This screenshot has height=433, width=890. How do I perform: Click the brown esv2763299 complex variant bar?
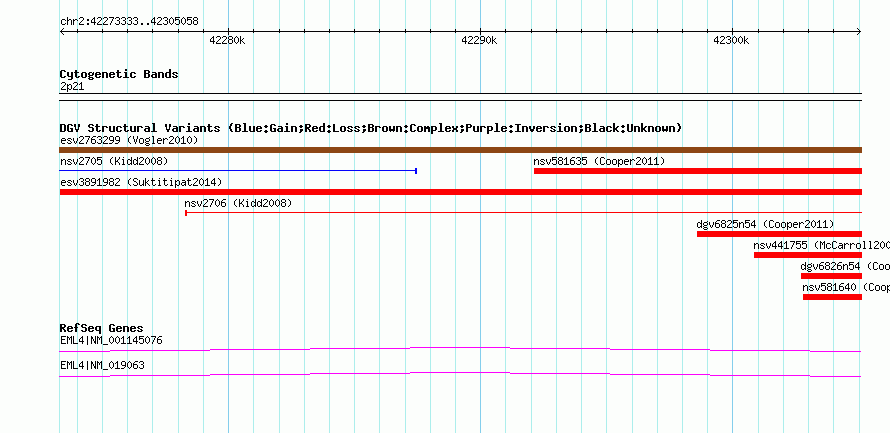point(460,150)
